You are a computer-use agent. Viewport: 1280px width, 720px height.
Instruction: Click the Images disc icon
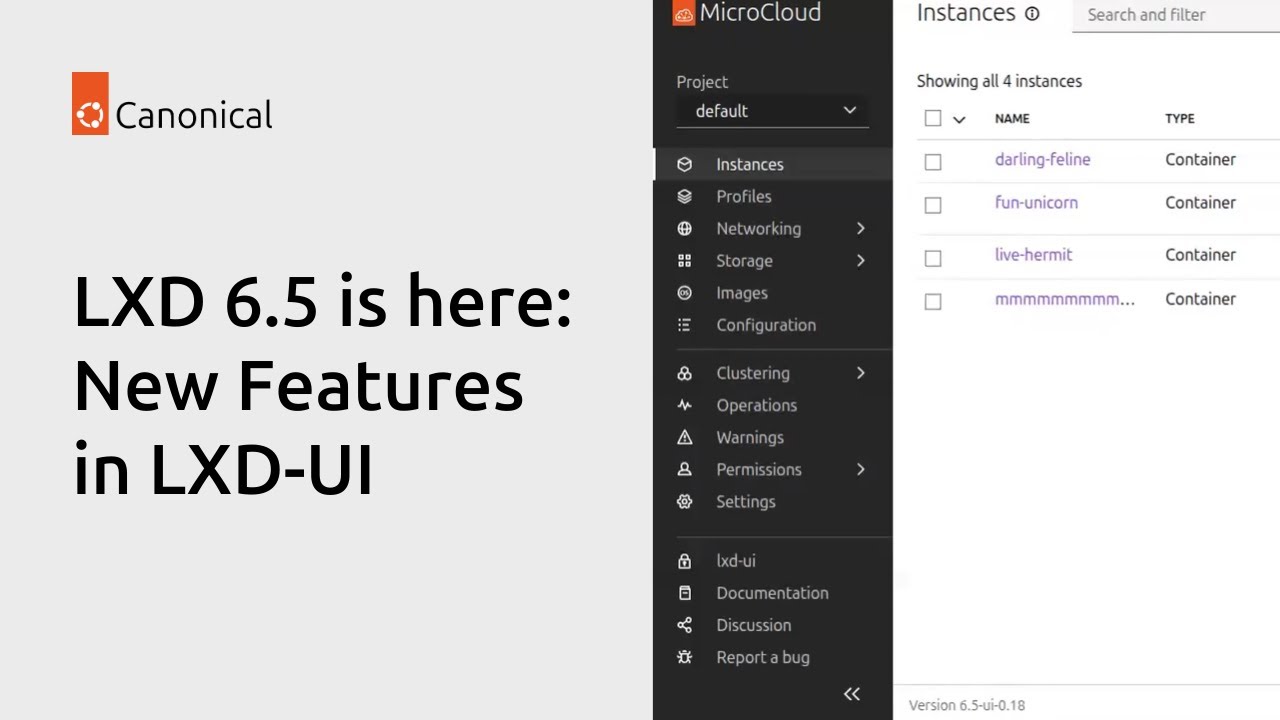(x=684, y=293)
